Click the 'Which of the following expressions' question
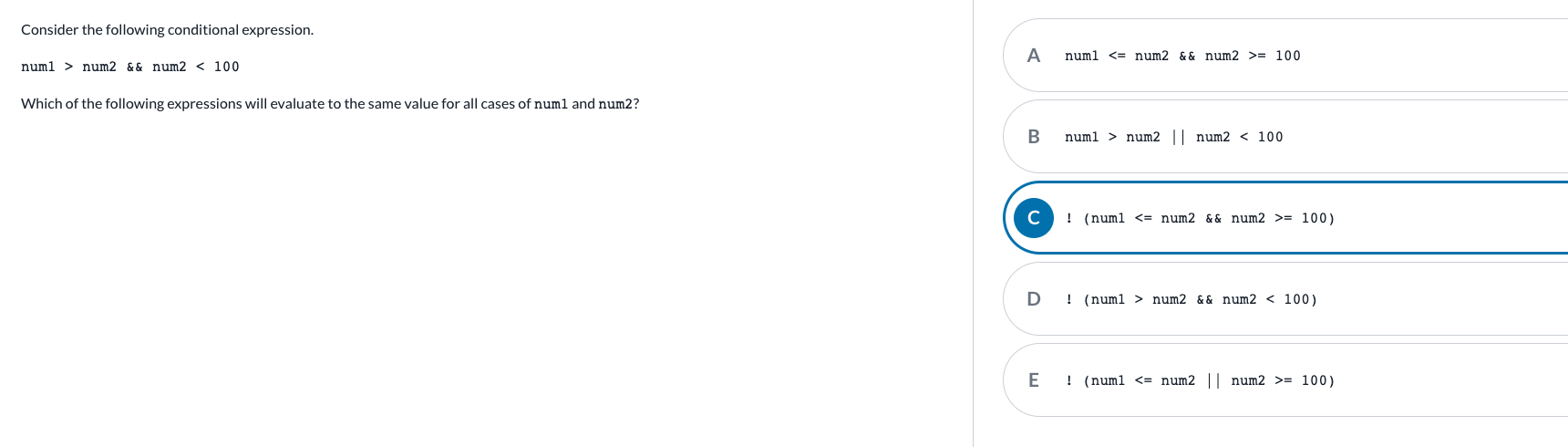Image resolution: width=1568 pixels, height=447 pixels. [330, 104]
